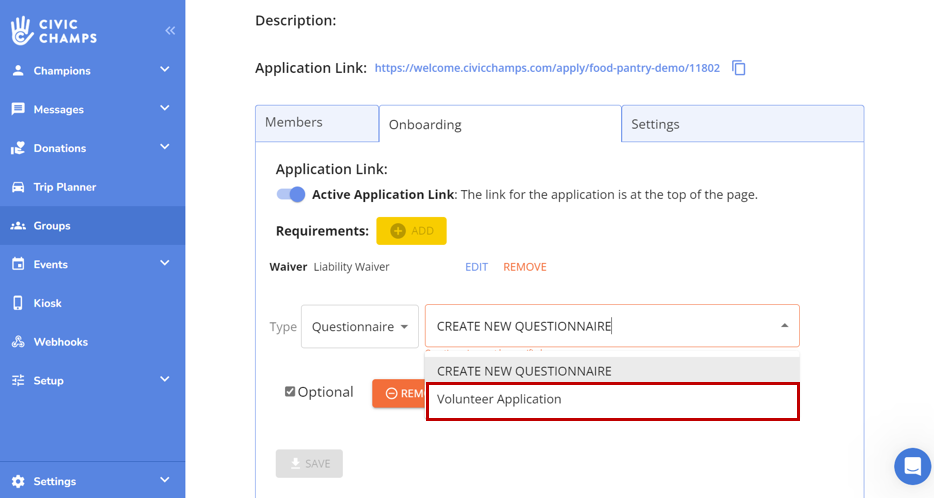Viewport: 951px width, 498px height.
Task: Open the Type Questionnaire dropdown
Action: (359, 327)
